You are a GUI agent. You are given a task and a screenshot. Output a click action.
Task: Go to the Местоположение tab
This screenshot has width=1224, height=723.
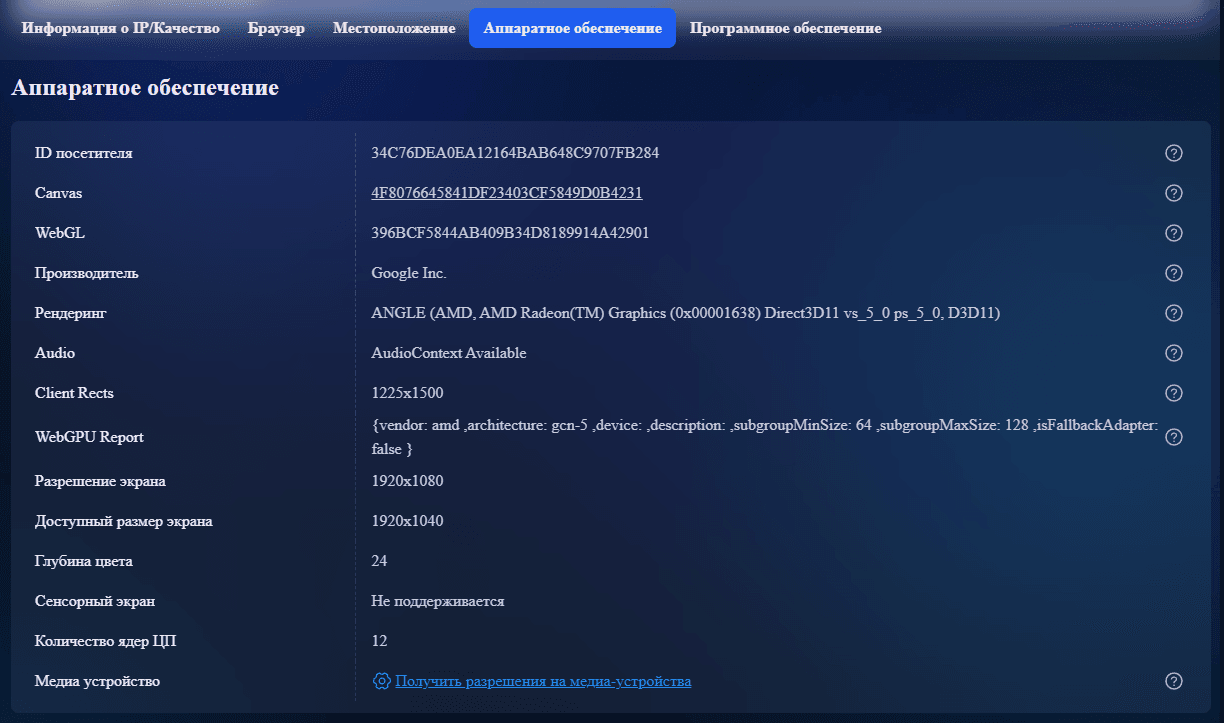click(394, 28)
